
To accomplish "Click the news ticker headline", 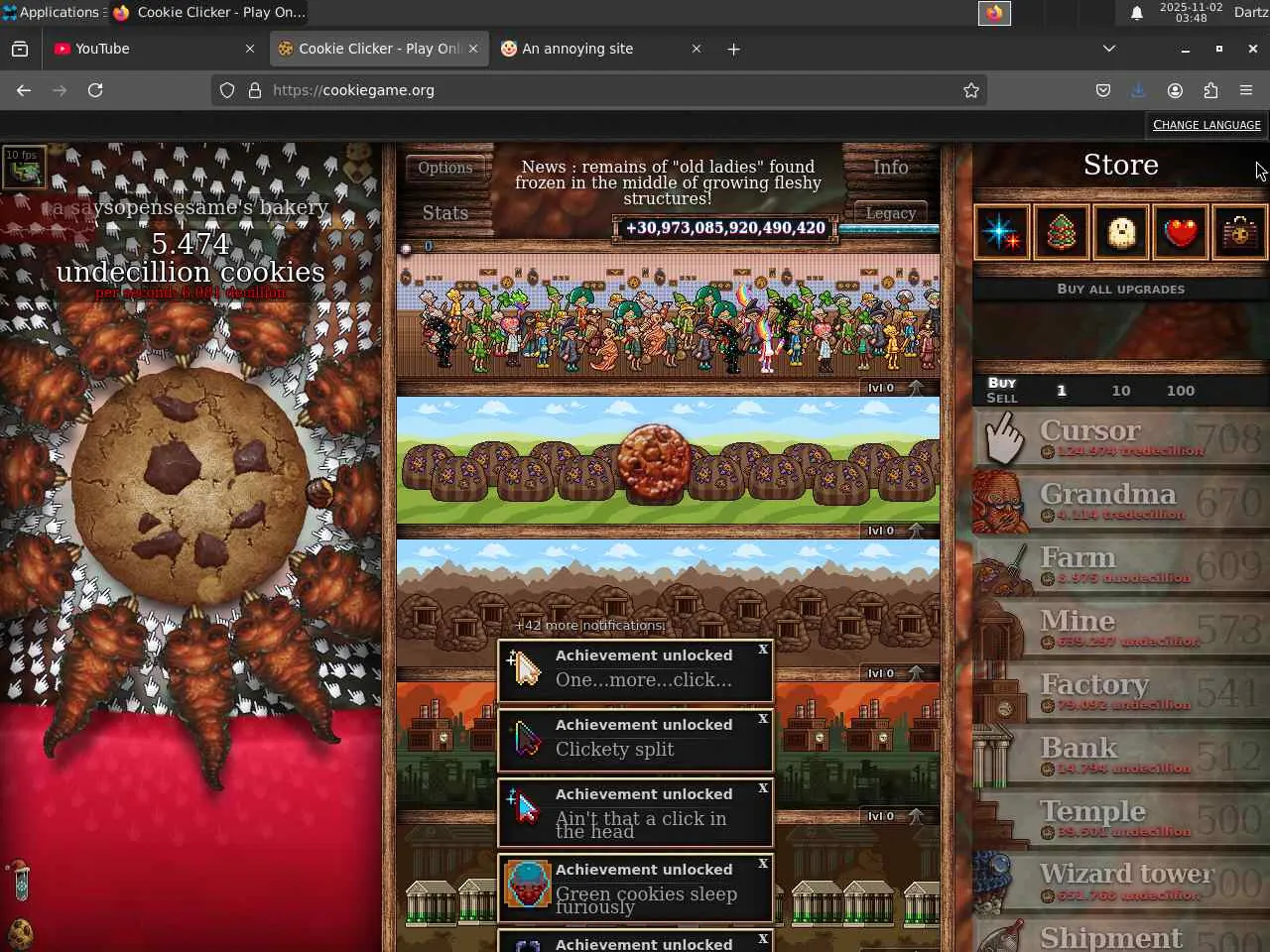I will [668, 182].
